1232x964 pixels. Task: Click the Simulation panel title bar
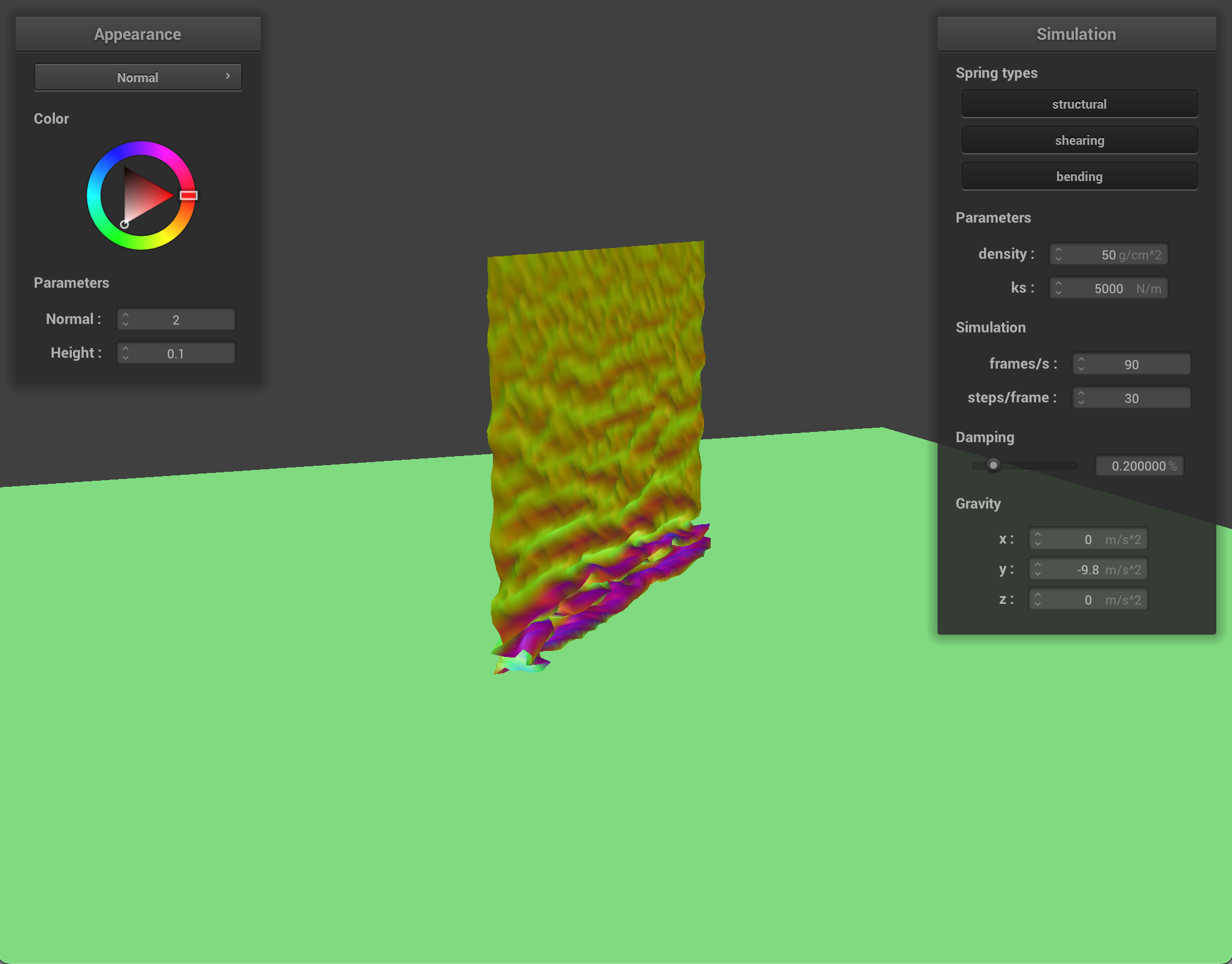pos(1076,34)
